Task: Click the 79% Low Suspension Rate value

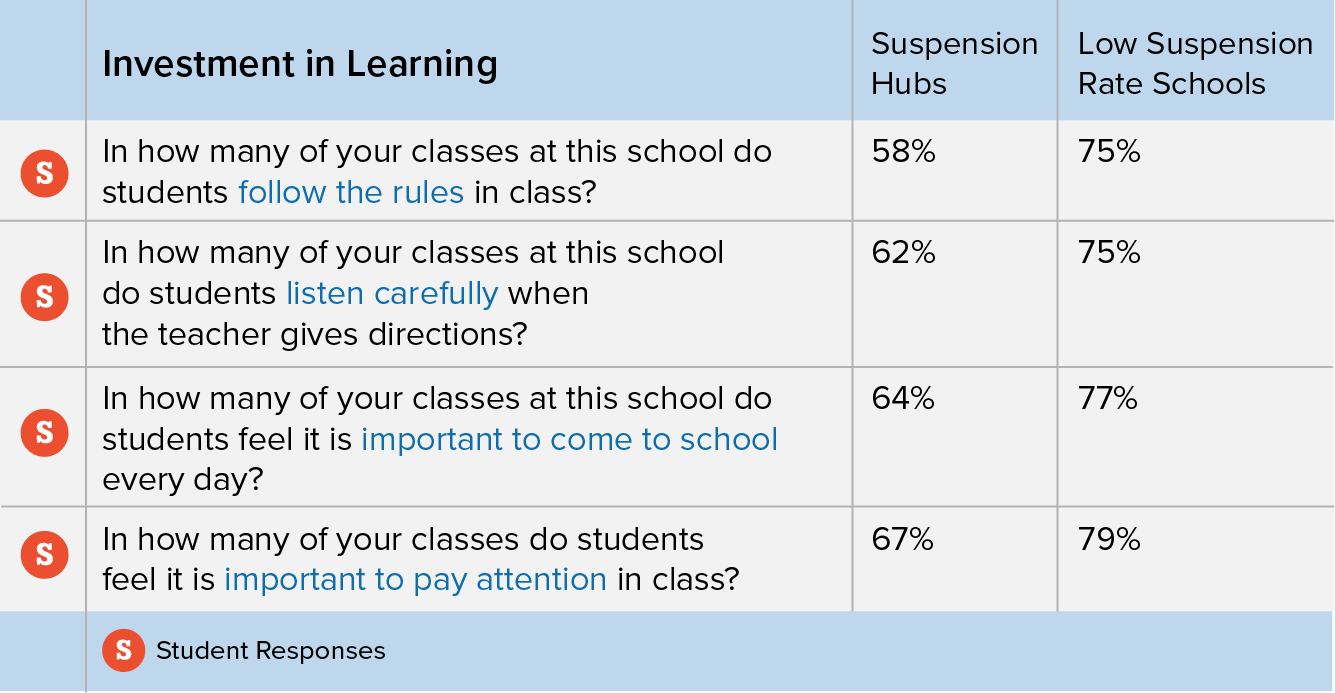Action: coord(1109,540)
